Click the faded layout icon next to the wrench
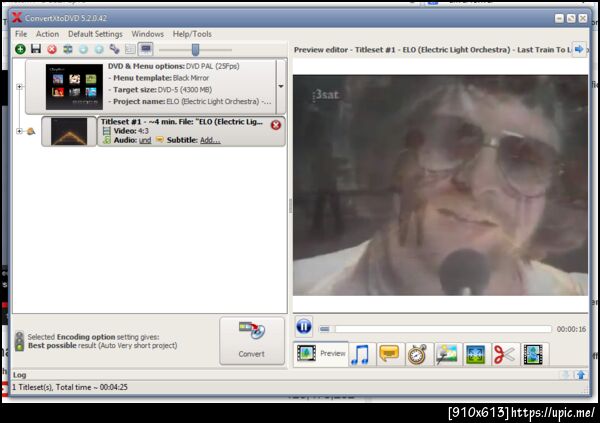Viewport: 600px width, 423px height. point(130,49)
